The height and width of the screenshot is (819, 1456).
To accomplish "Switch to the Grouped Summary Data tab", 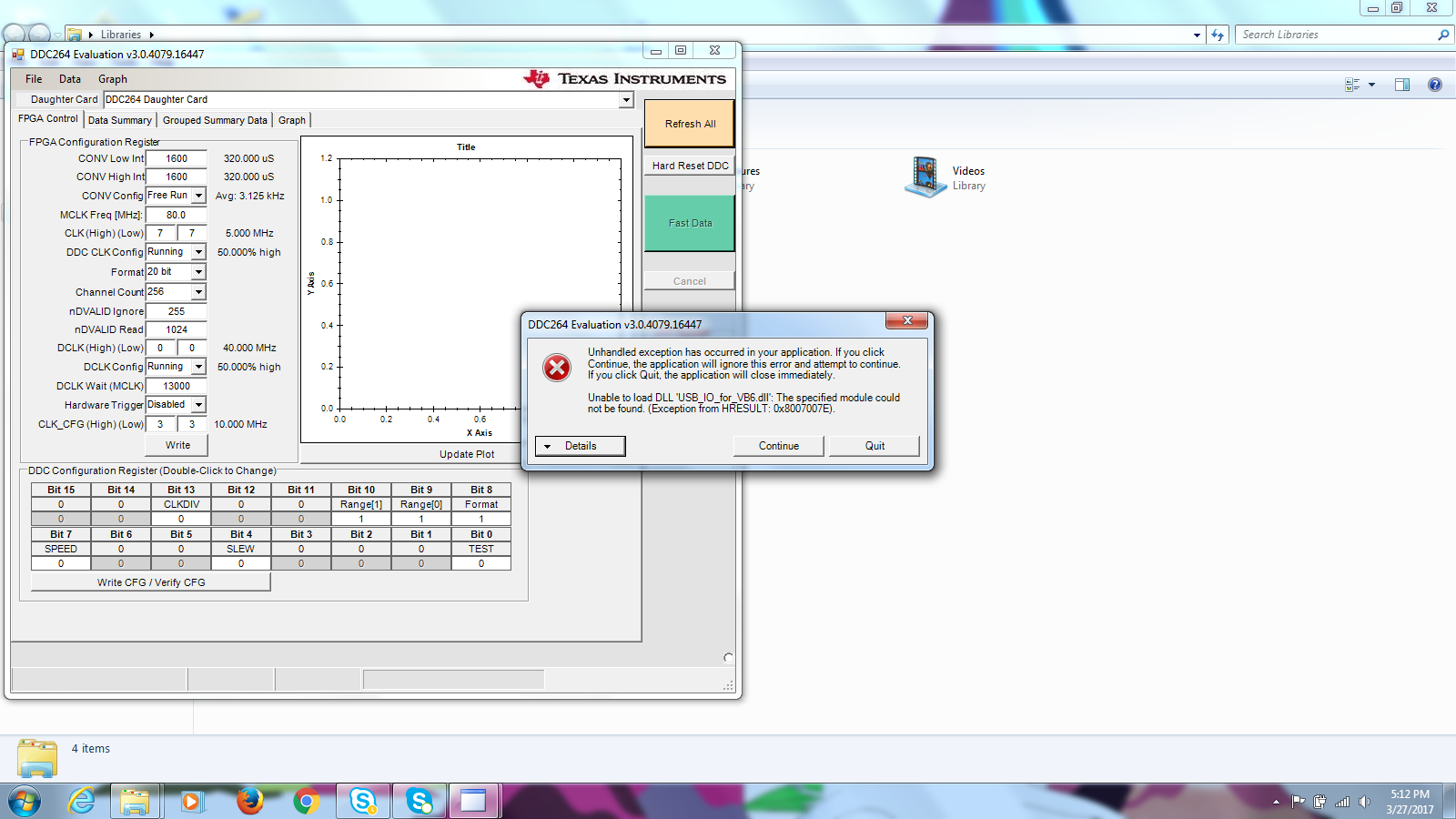I will click(215, 120).
